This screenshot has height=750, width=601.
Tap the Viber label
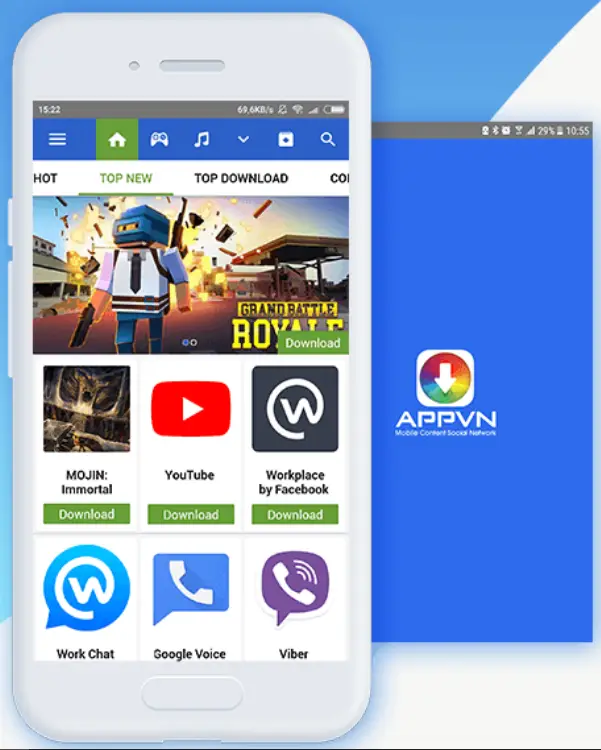pos(294,654)
